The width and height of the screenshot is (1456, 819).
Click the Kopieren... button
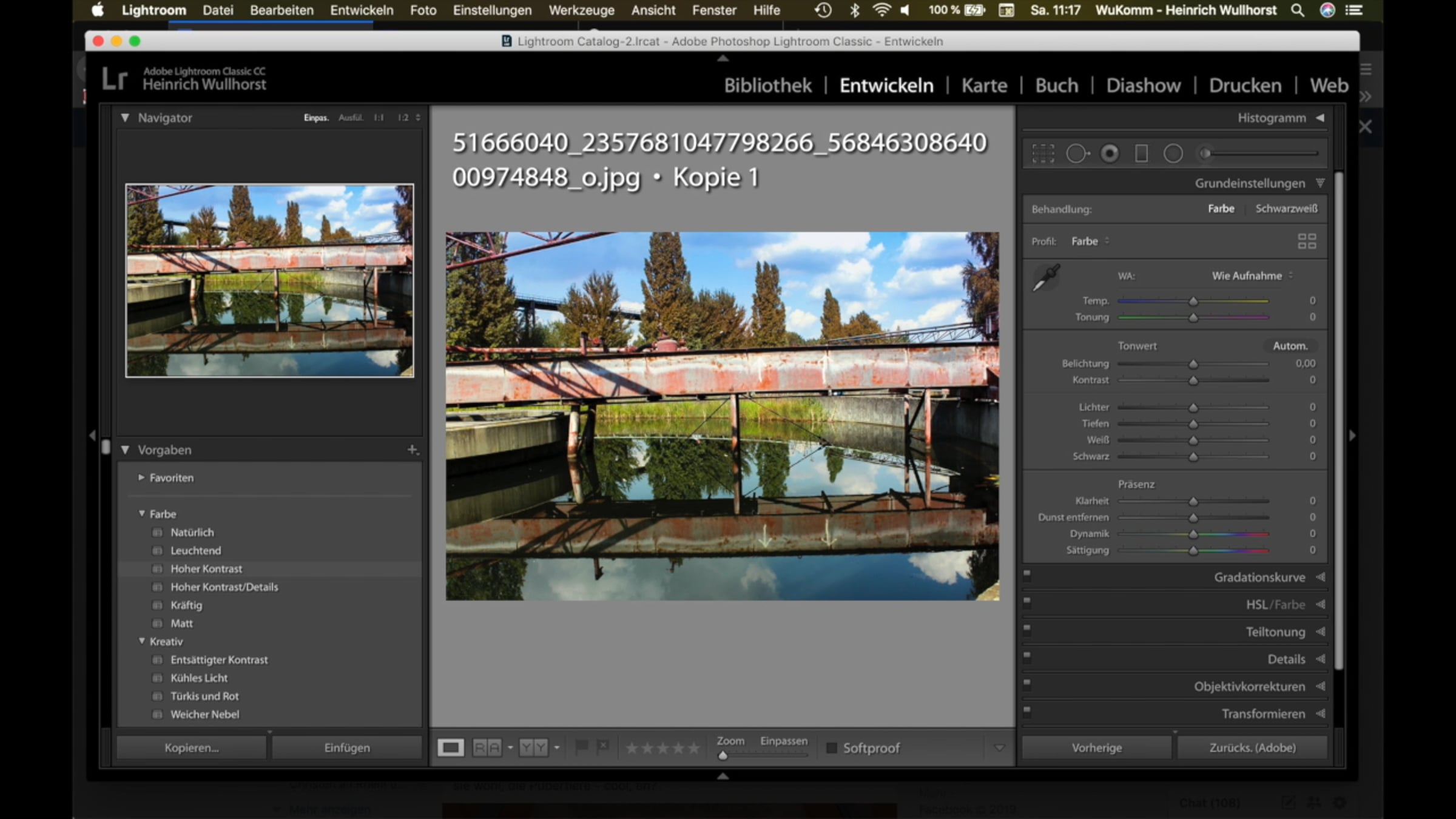(191, 748)
